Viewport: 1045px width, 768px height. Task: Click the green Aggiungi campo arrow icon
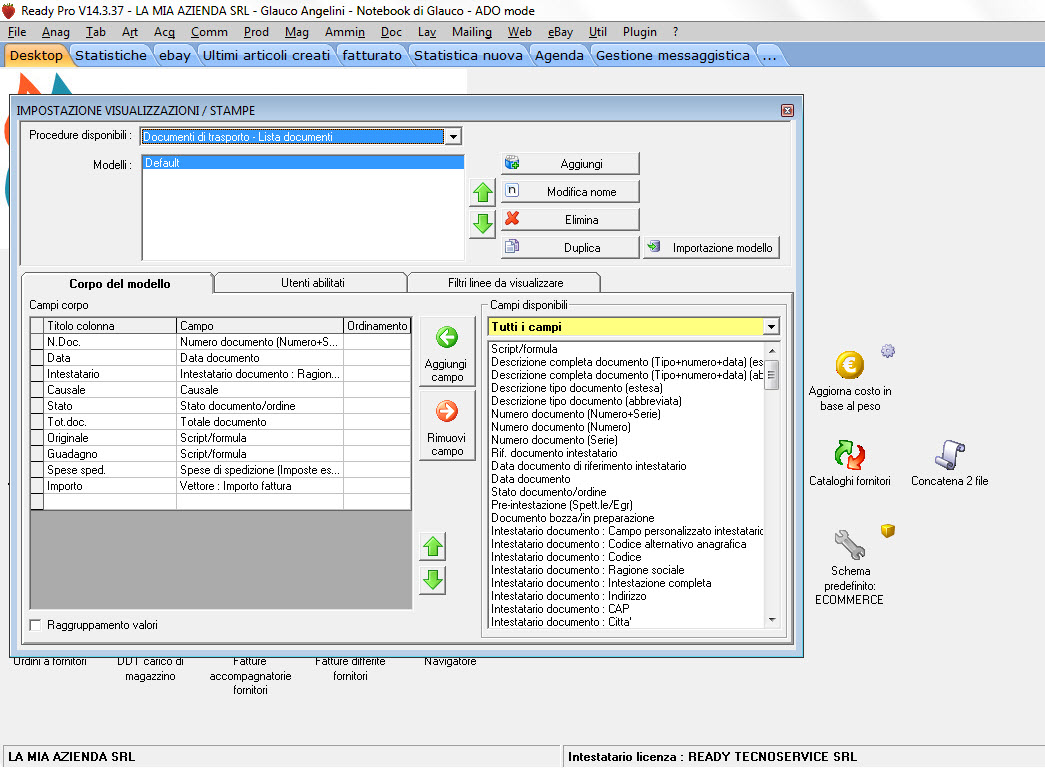(x=447, y=338)
